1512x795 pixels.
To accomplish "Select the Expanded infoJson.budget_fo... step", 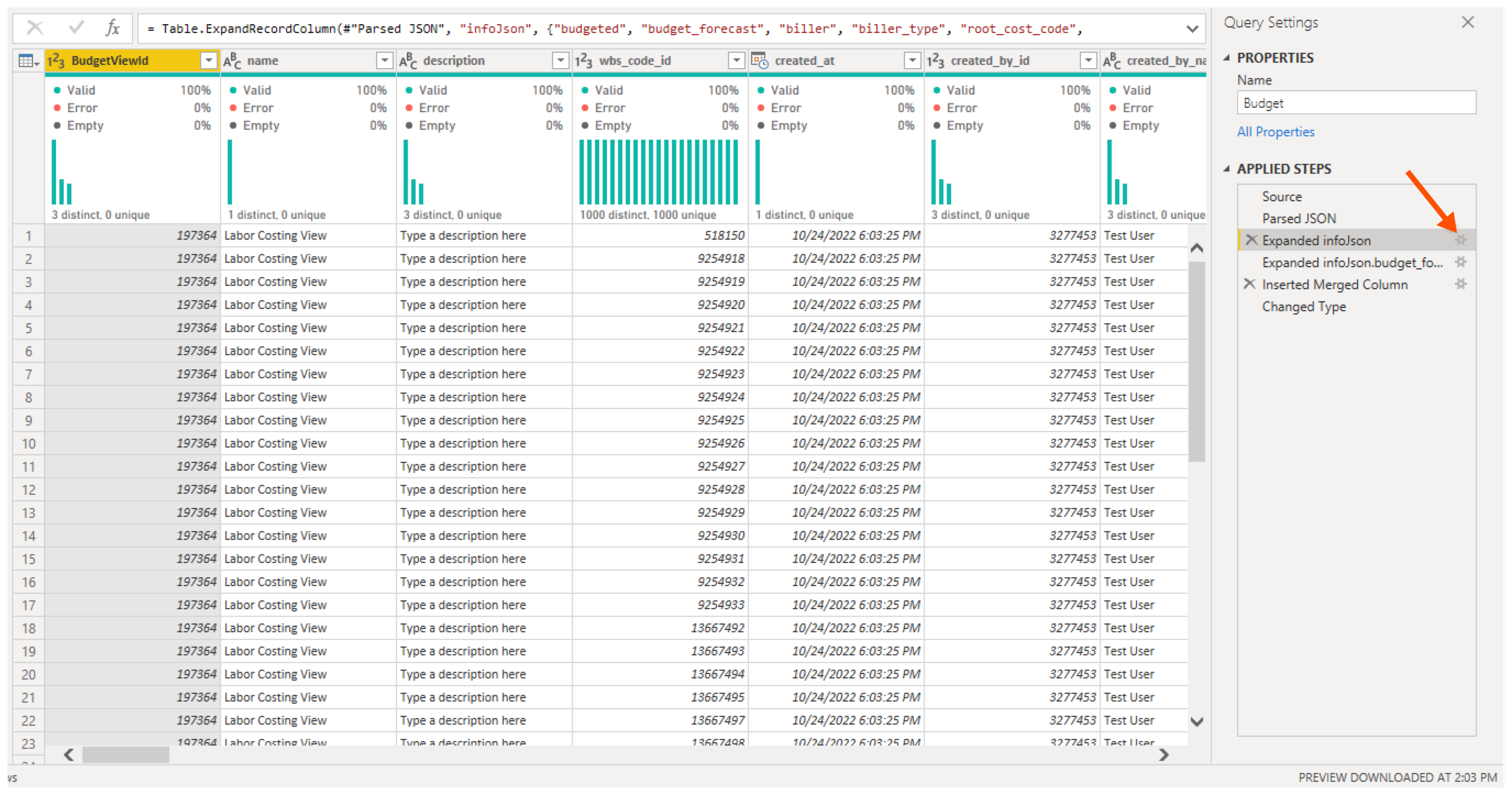I will click(x=1352, y=263).
